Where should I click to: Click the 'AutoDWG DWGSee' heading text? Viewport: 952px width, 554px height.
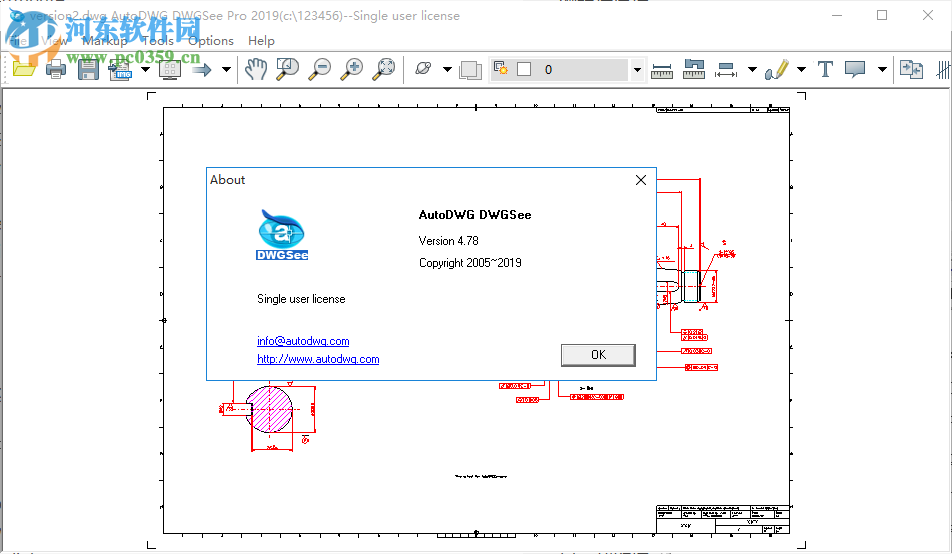[475, 214]
